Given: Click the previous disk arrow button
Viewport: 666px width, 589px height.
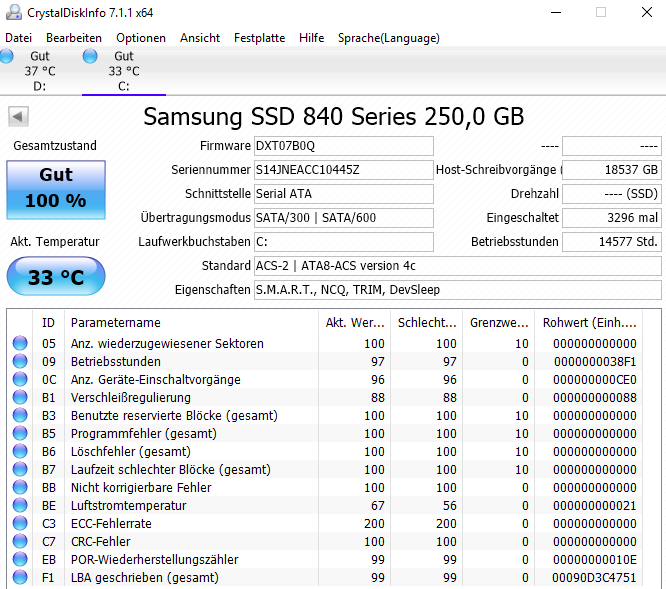Looking at the screenshot, I should coord(18,116).
